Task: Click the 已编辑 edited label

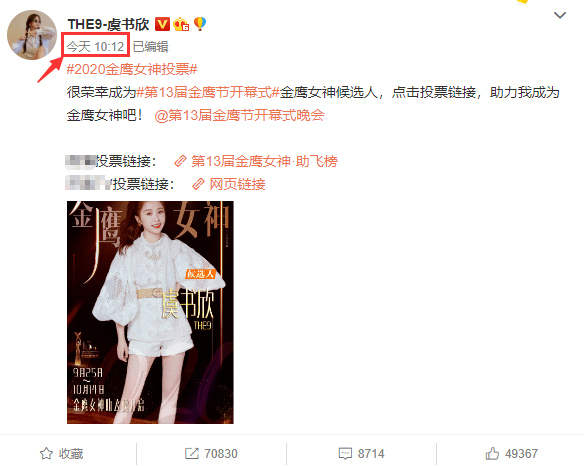Action: click(150, 47)
